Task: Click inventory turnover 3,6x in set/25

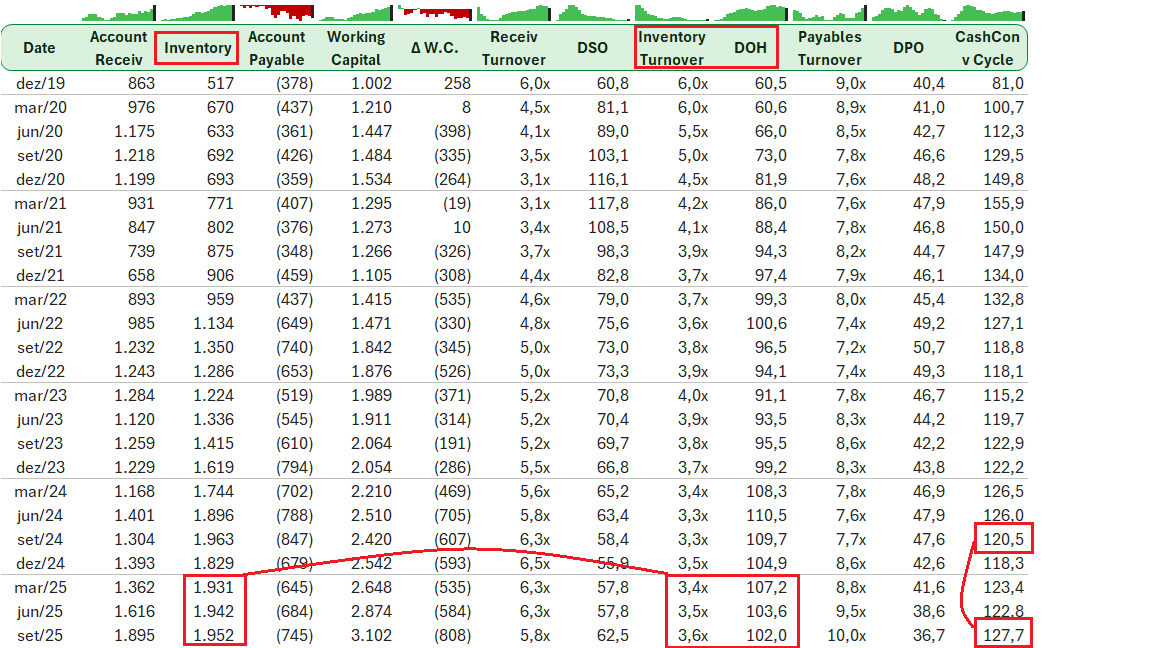Action: [693, 636]
